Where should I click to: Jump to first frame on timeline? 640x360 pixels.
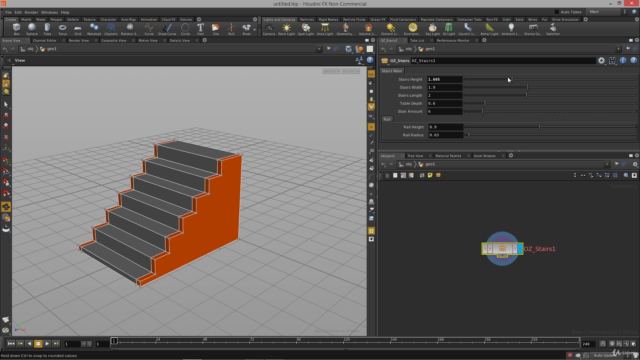[x=11, y=344]
